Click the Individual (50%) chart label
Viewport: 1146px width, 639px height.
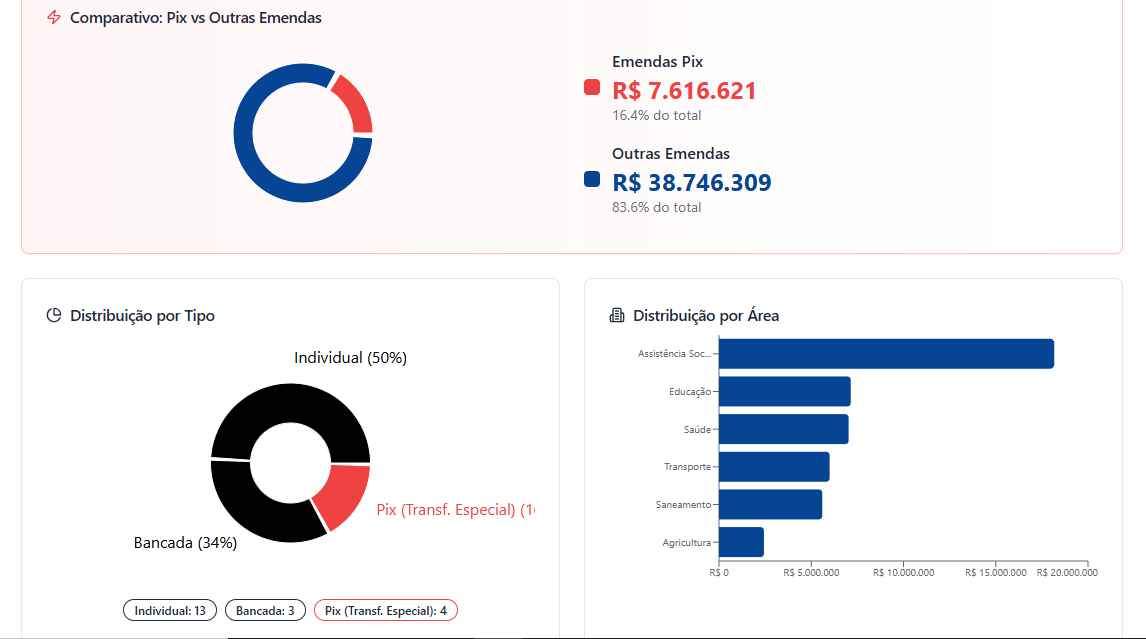coord(350,358)
